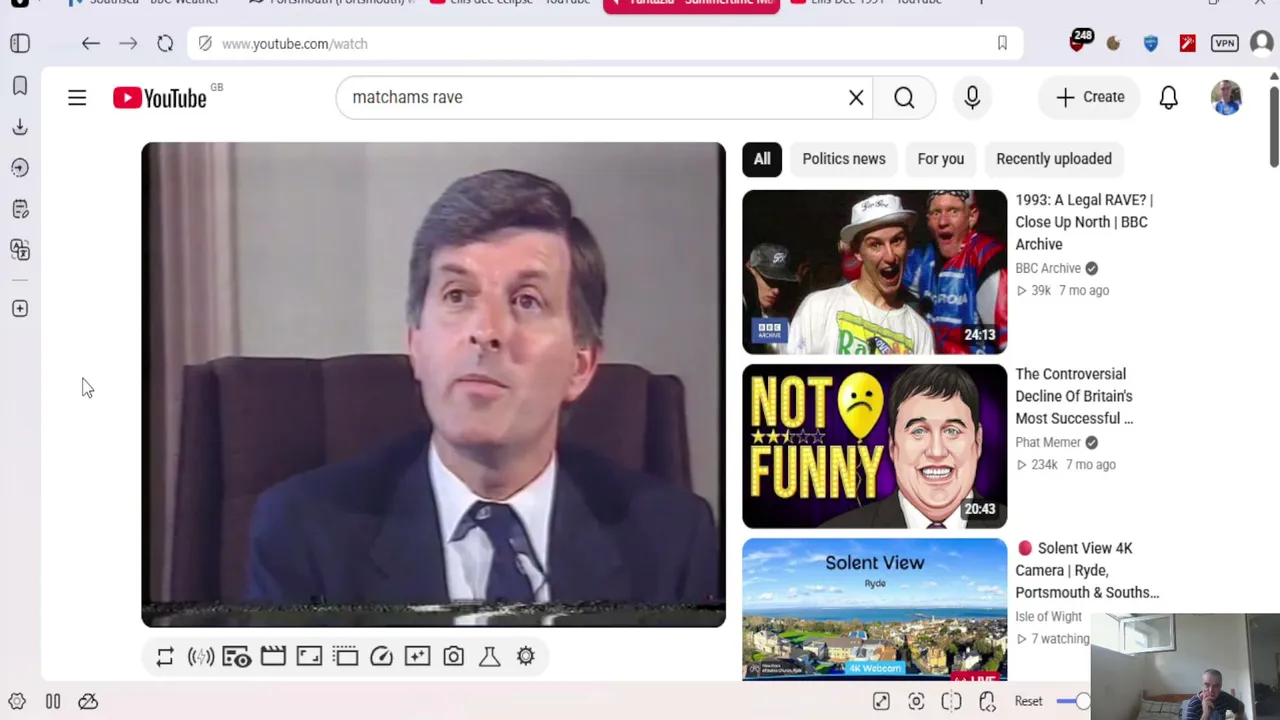Click the clapperboard icon under the video
The image size is (1280, 720).
[x=273, y=656]
